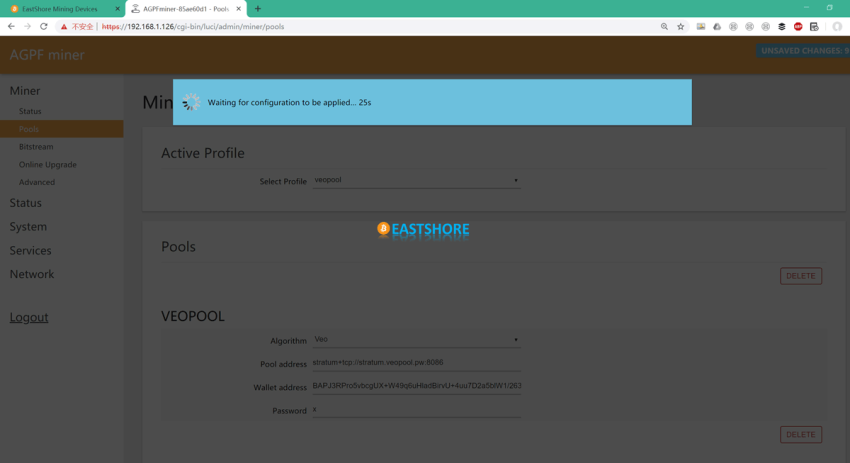Go to Online Upgrade in sidebar
This screenshot has width=850, height=463.
tap(47, 165)
